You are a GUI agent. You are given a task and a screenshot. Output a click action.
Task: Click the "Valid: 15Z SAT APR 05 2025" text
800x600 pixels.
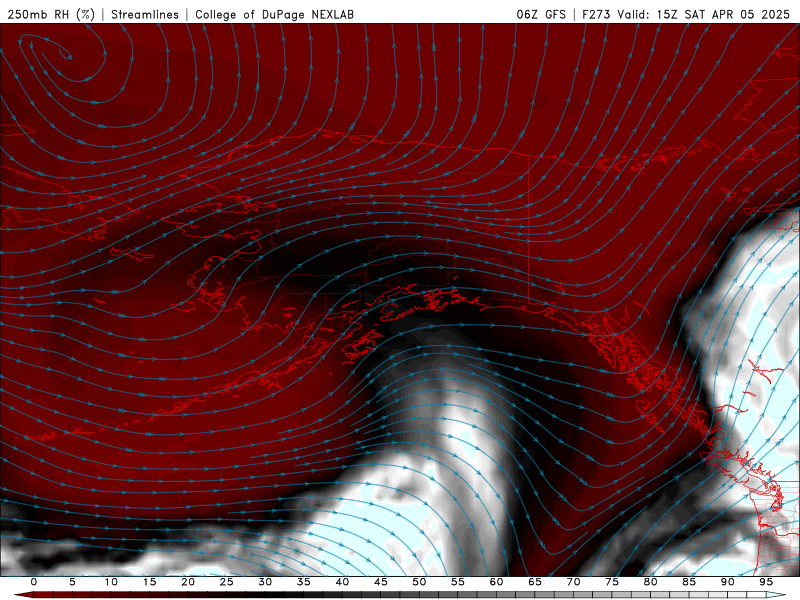(x=703, y=14)
